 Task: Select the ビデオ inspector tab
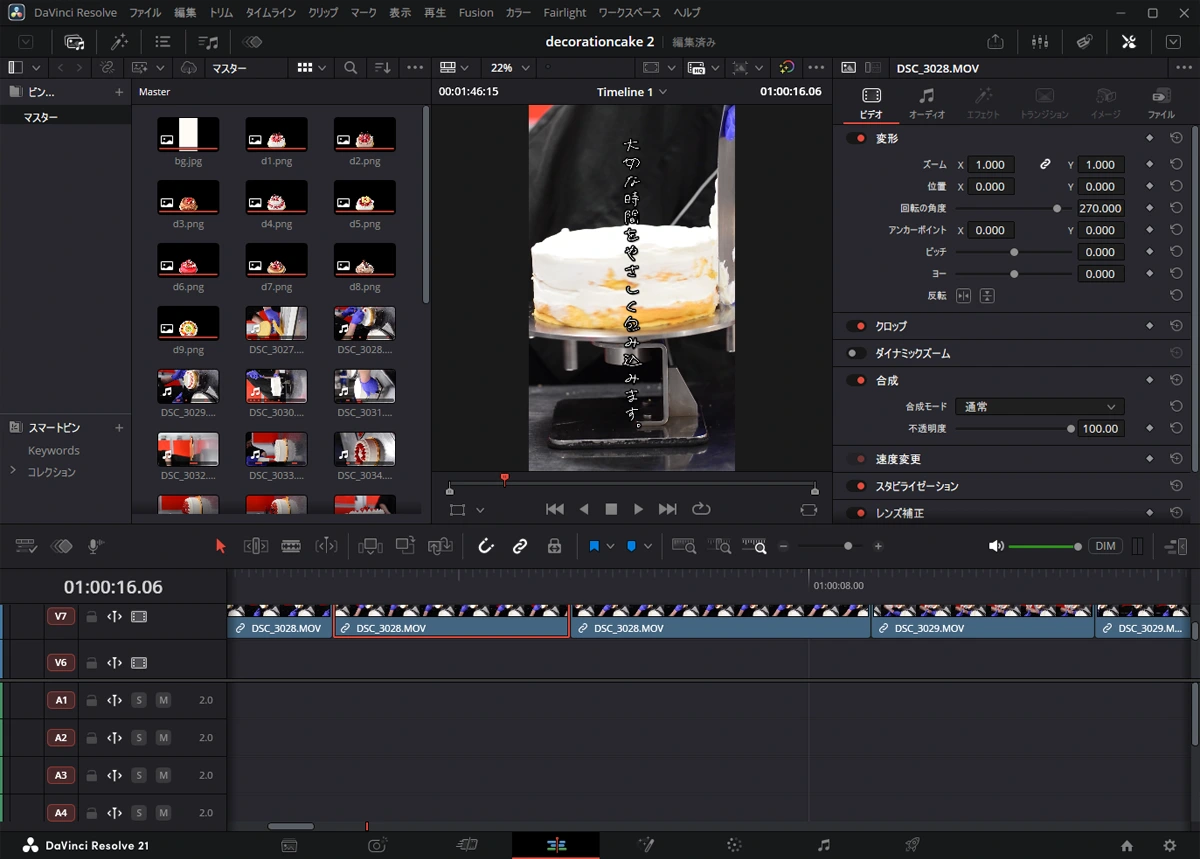[871, 102]
